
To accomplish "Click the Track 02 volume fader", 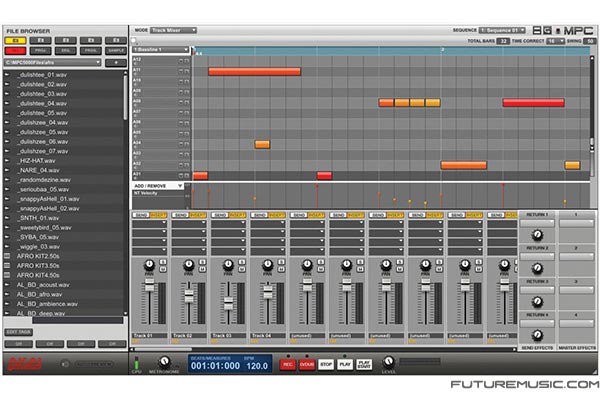I will (x=189, y=296).
